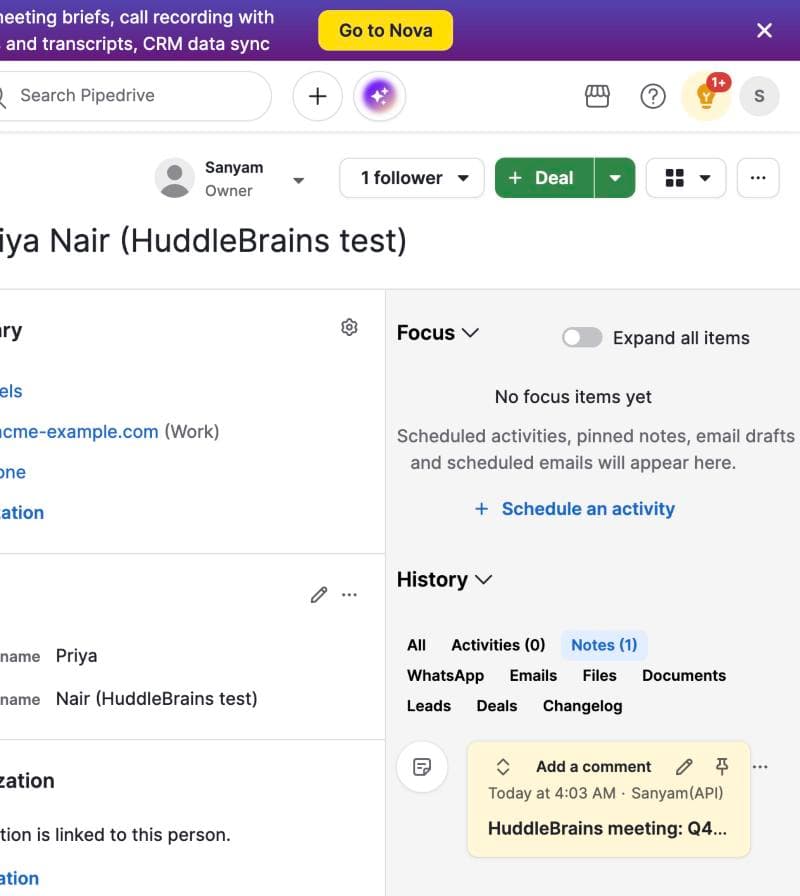Viewport: 800px width, 896px height.
Task: Edit the note with the pencil icon
Action: click(x=684, y=767)
